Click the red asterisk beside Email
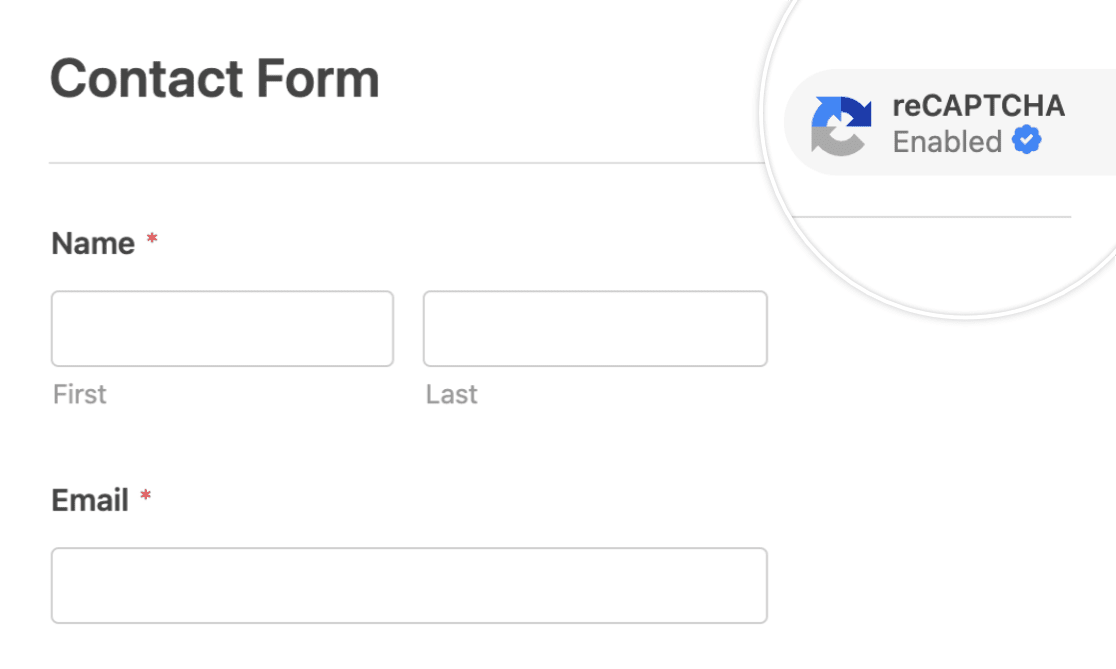The width and height of the screenshot is (1116, 669). tap(145, 499)
